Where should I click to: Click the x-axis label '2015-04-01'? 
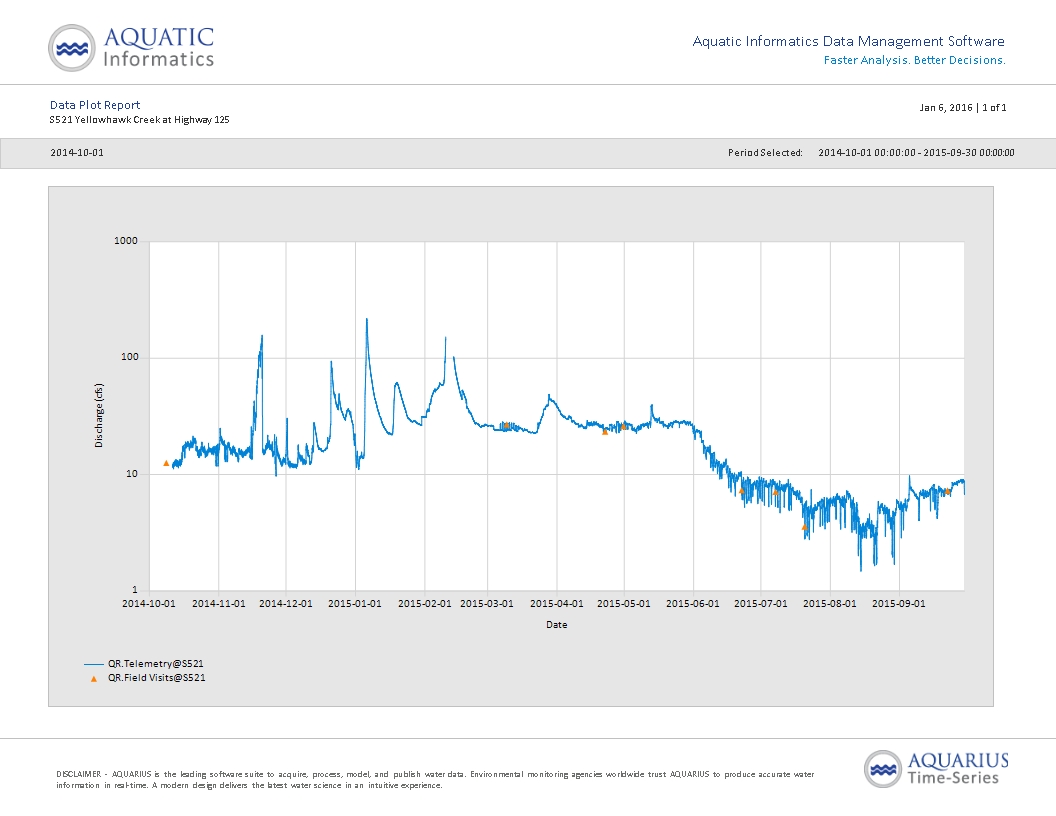click(557, 604)
